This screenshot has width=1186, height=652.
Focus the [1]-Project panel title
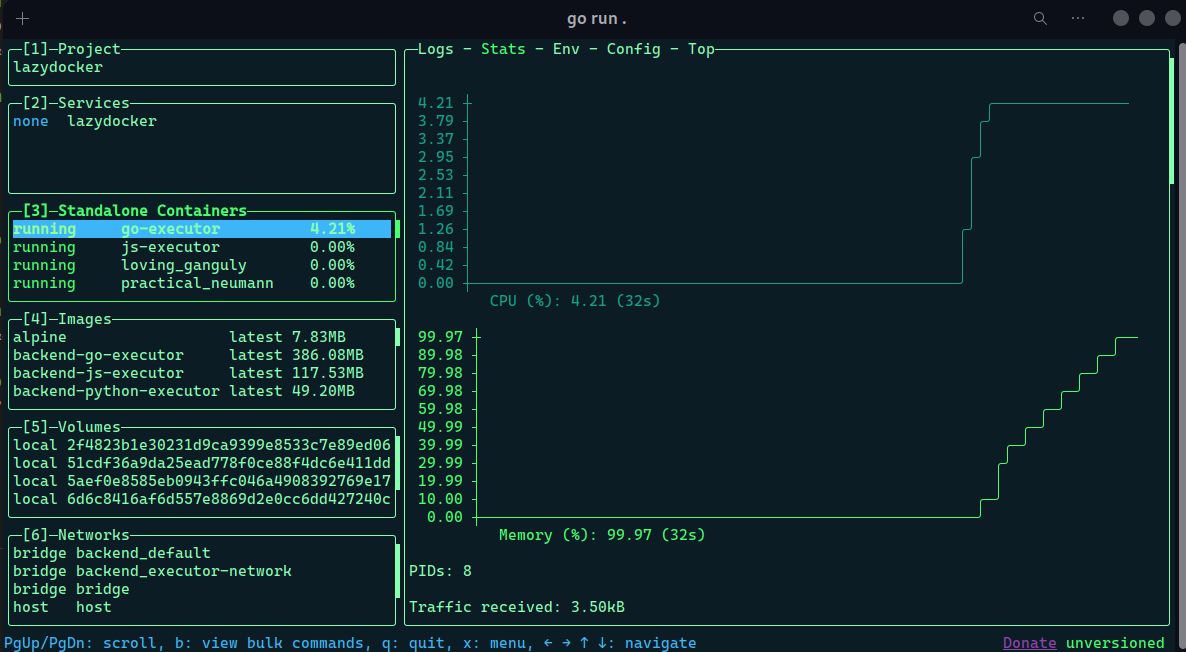pyautogui.click(x=72, y=49)
